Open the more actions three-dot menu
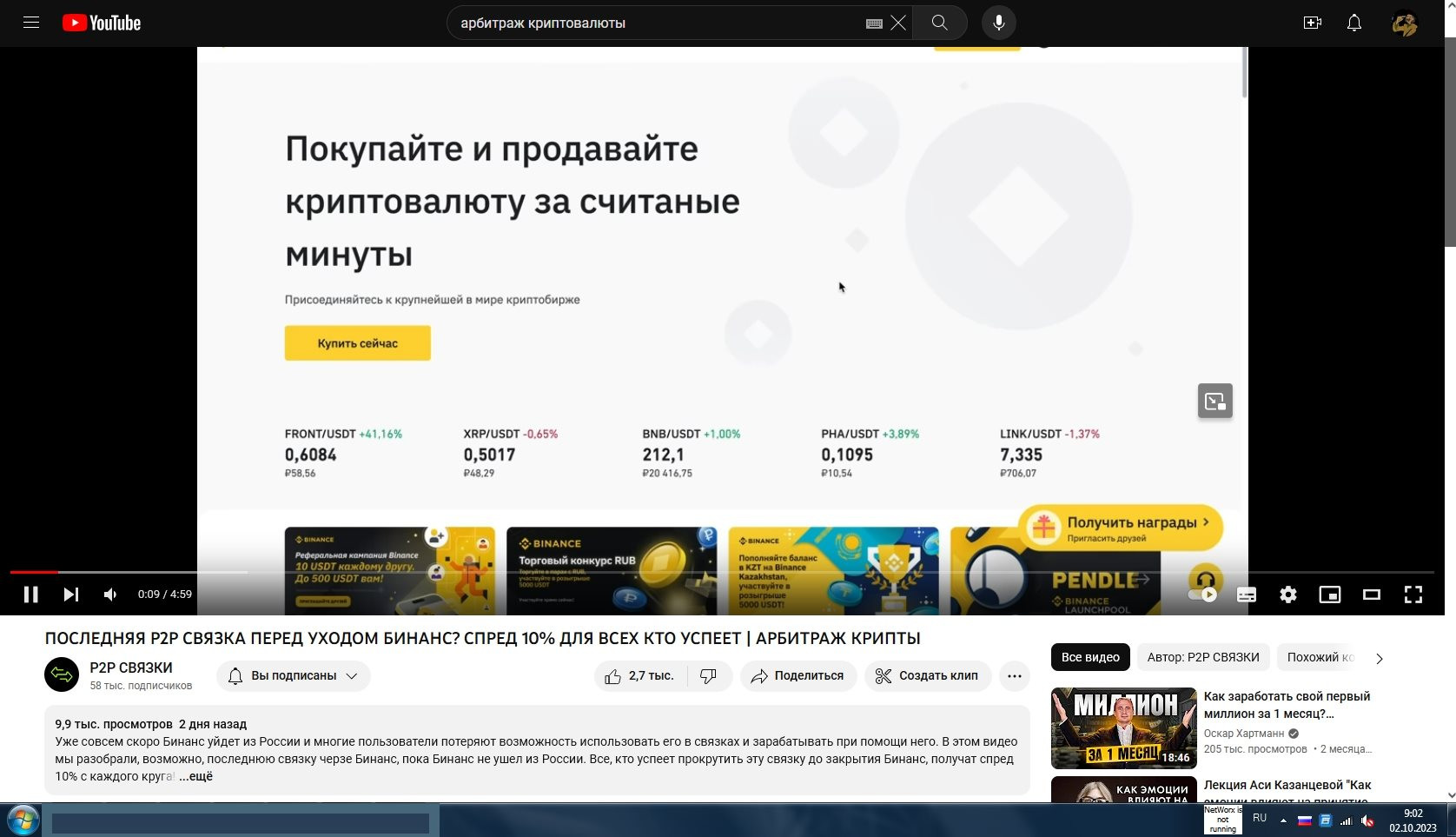 (1014, 675)
